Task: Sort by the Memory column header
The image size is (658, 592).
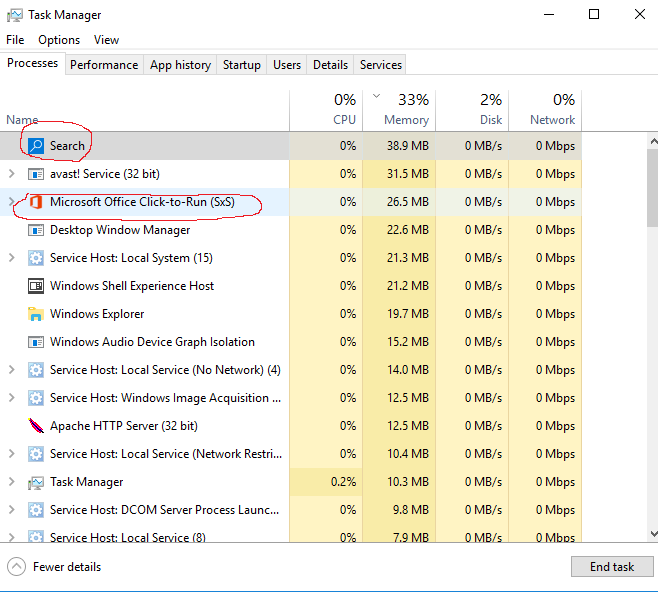Action: (x=399, y=111)
